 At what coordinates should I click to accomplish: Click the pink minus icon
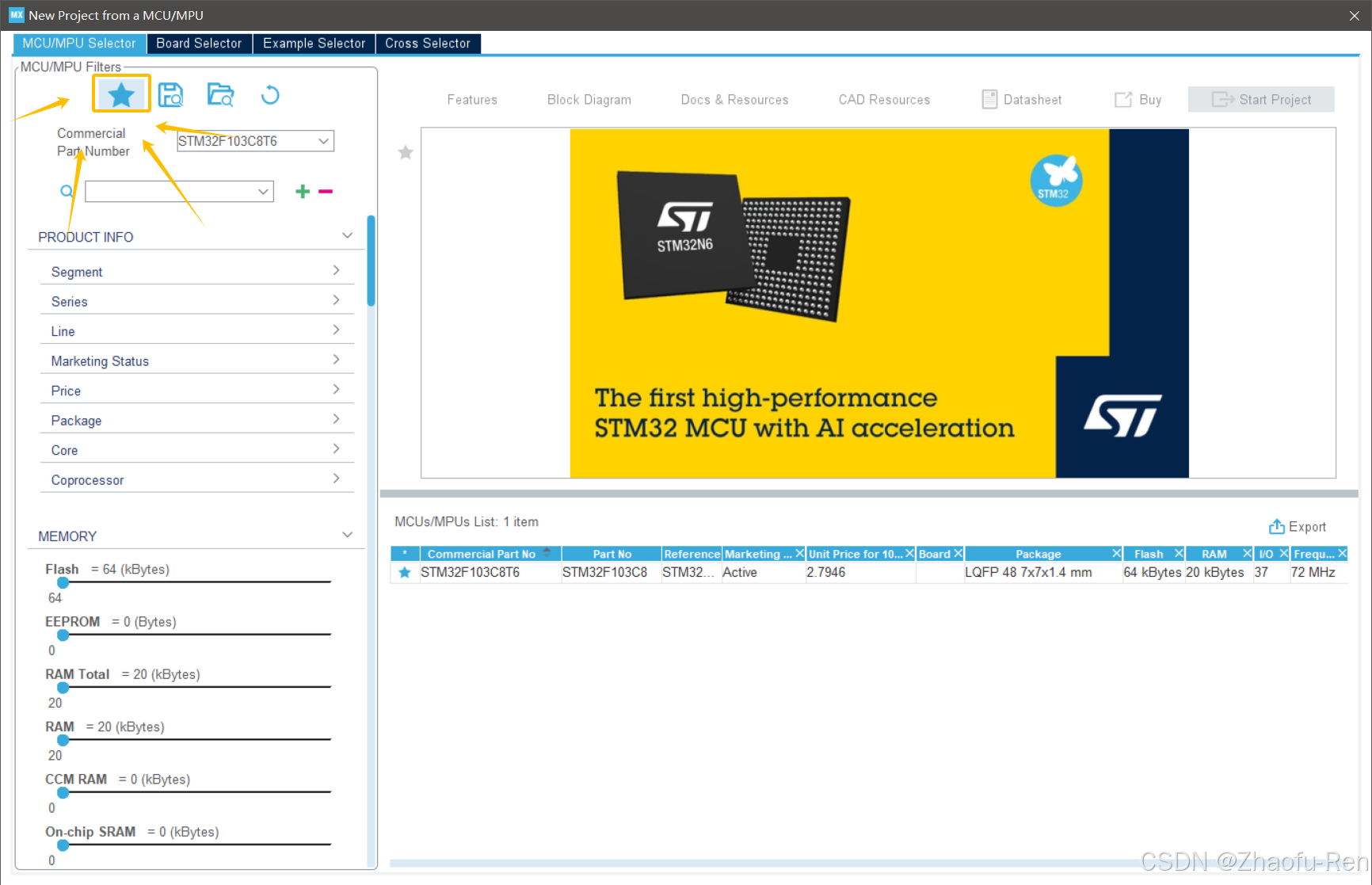[326, 191]
